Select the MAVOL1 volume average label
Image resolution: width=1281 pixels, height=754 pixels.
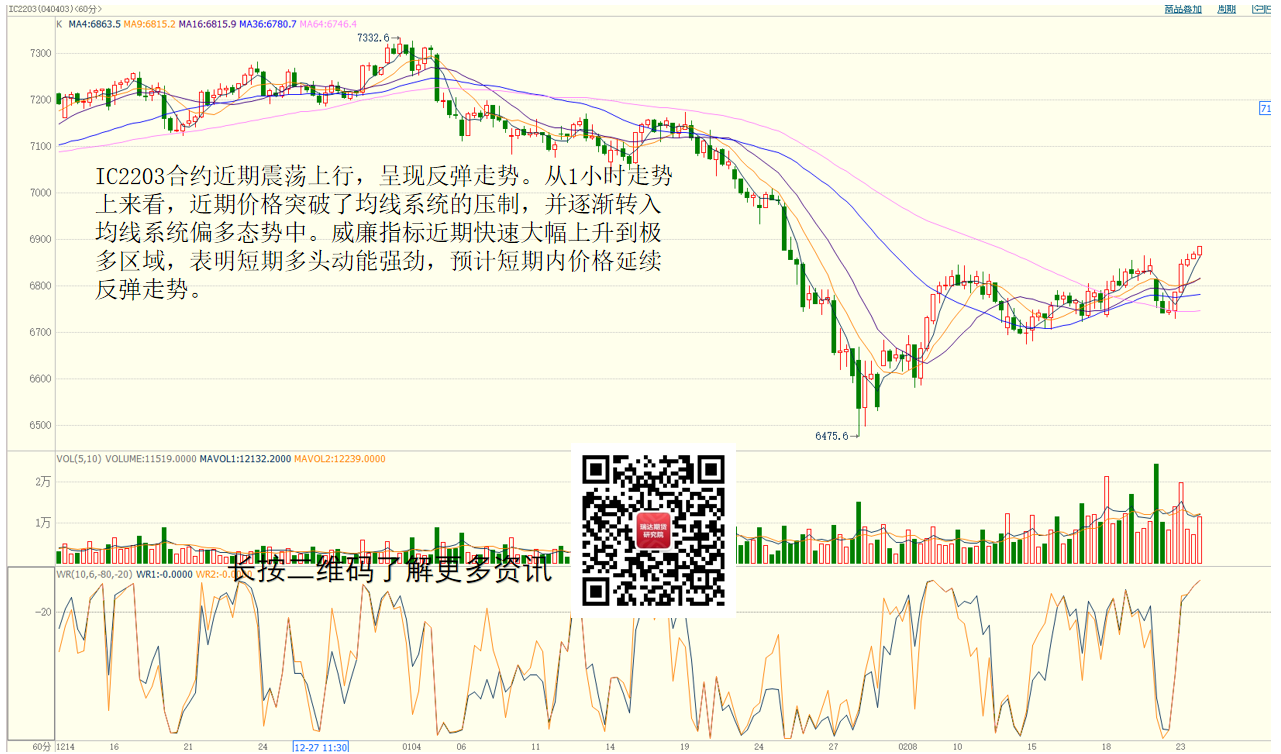(x=244, y=459)
